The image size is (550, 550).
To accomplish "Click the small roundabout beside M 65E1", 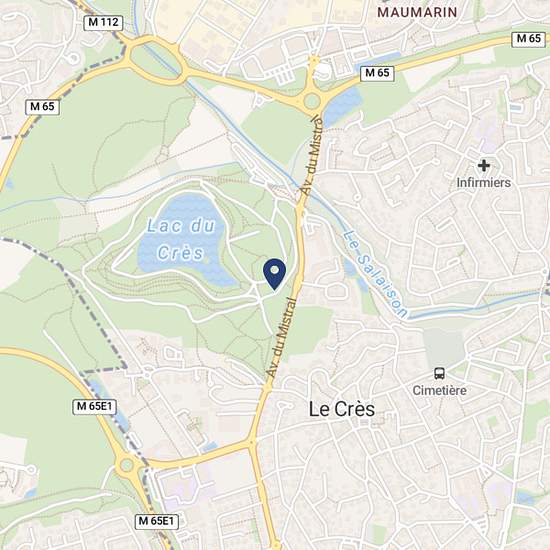I will pyautogui.click(x=127, y=465).
